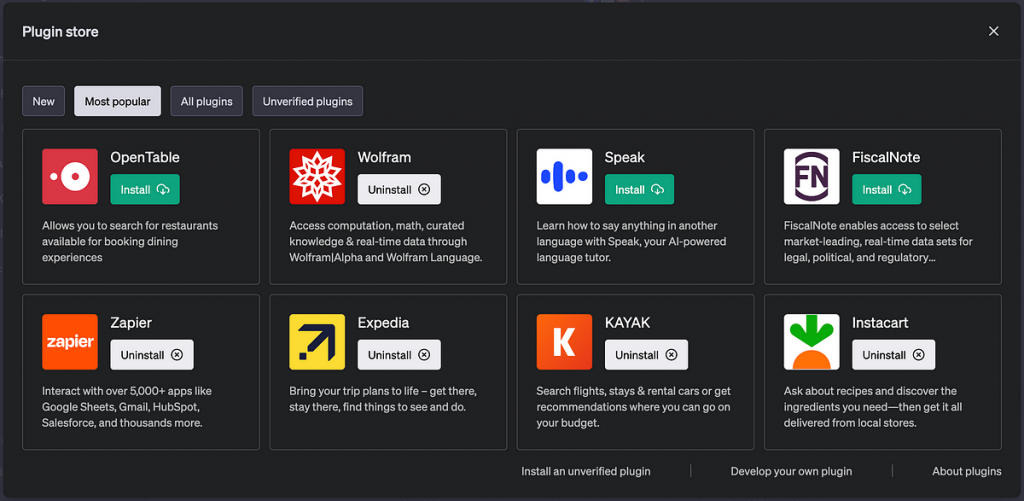Install the OpenTable plugin

[145, 189]
